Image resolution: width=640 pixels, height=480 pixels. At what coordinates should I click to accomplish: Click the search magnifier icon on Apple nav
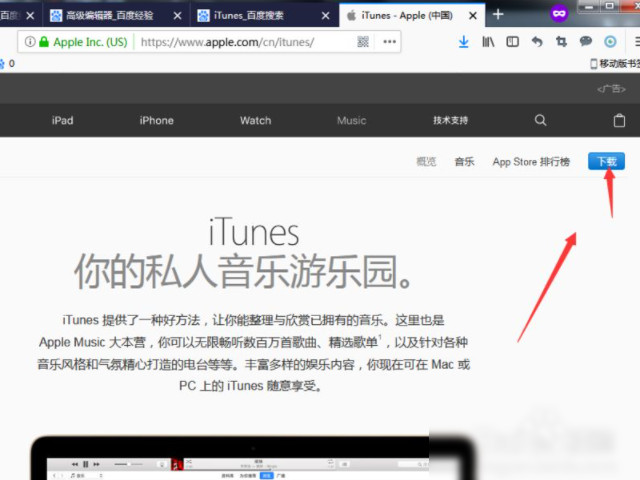point(540,120)
